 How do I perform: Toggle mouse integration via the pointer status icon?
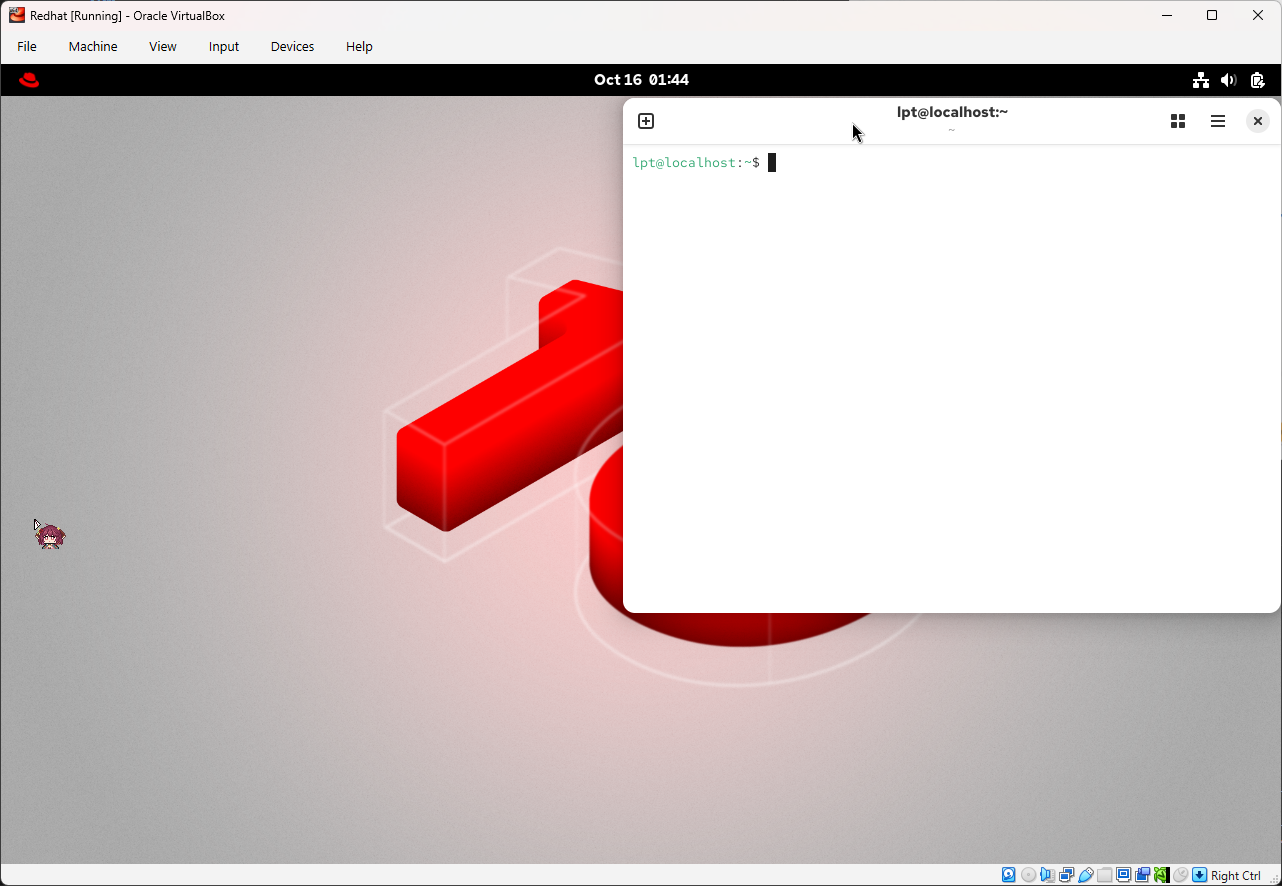(x=1180, y=874)
